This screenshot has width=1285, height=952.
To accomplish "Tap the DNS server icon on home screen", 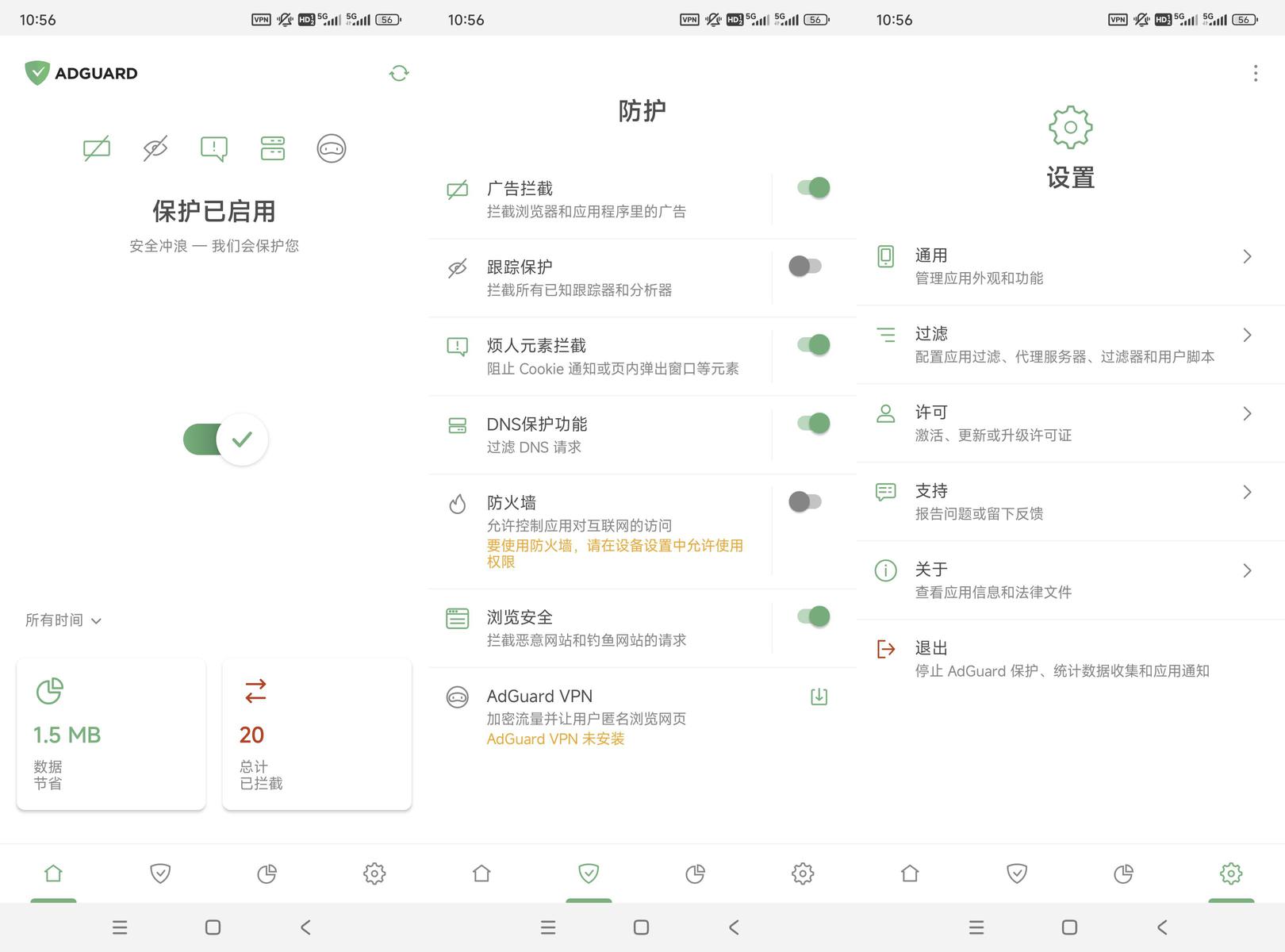I will coord(273,148).
